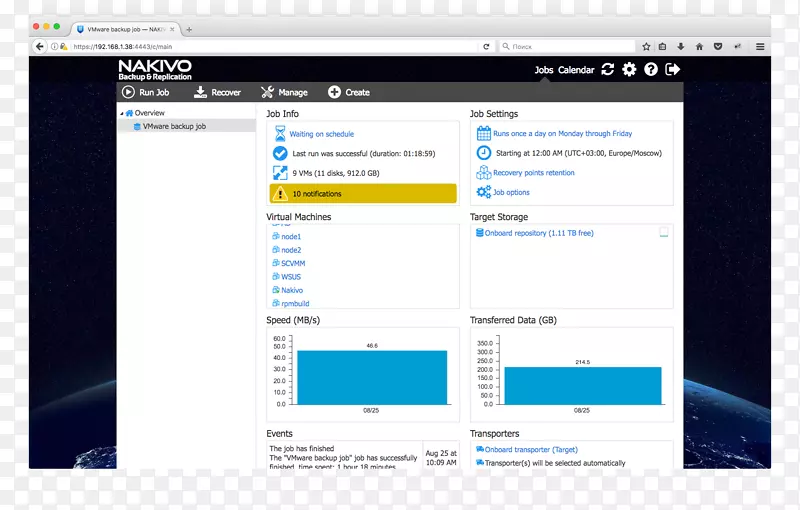Screen dimensions: 800x510
Task: Reload the page in browser
Action: pos(486,46)
